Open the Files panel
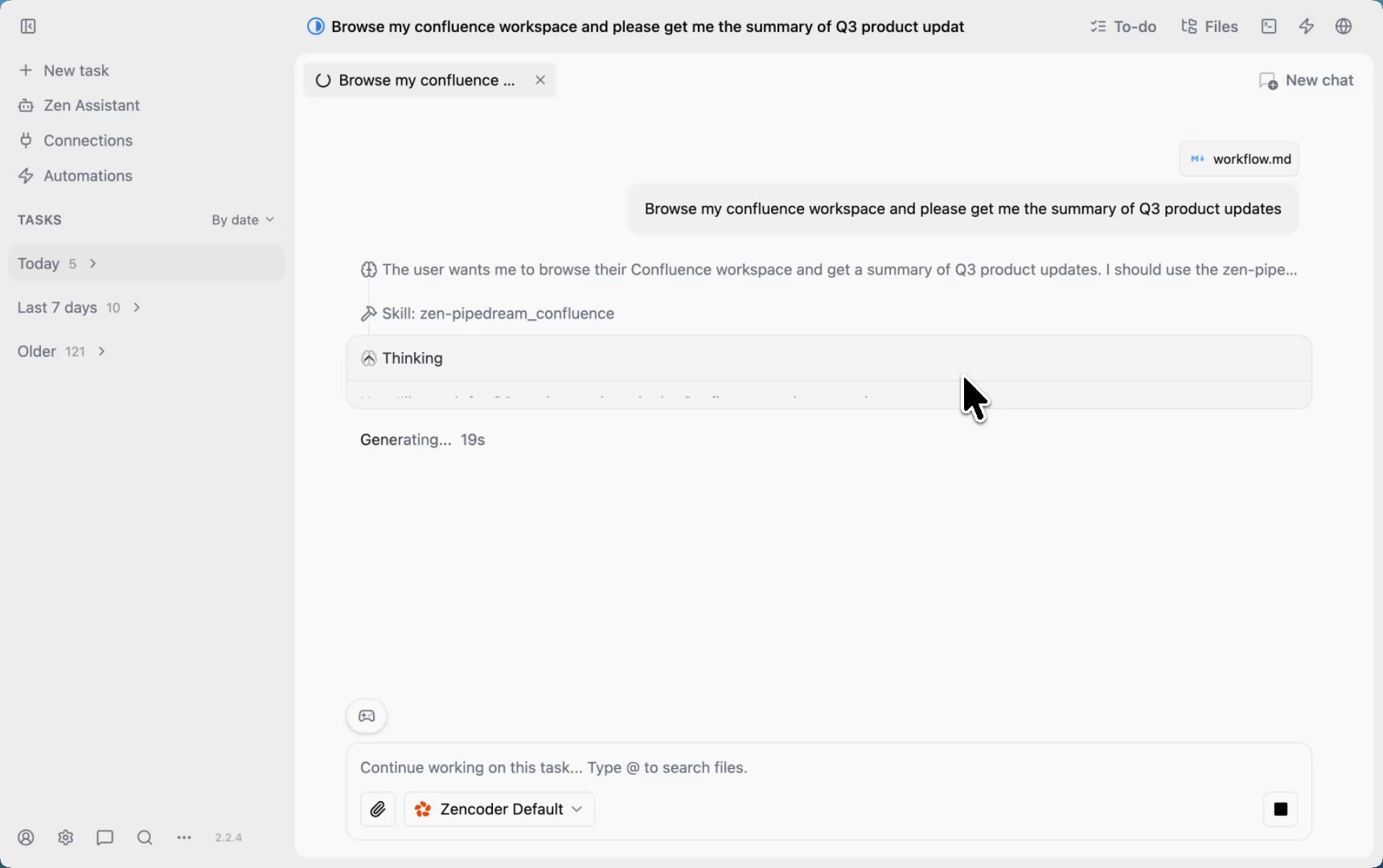The width and height of the screenshot is (1383, 868). [1209, 27]
